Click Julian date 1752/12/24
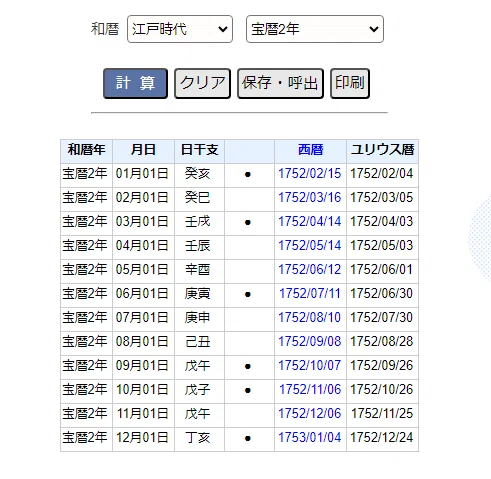The height and width of the screenshot is (479, 491). click(382, 438)
